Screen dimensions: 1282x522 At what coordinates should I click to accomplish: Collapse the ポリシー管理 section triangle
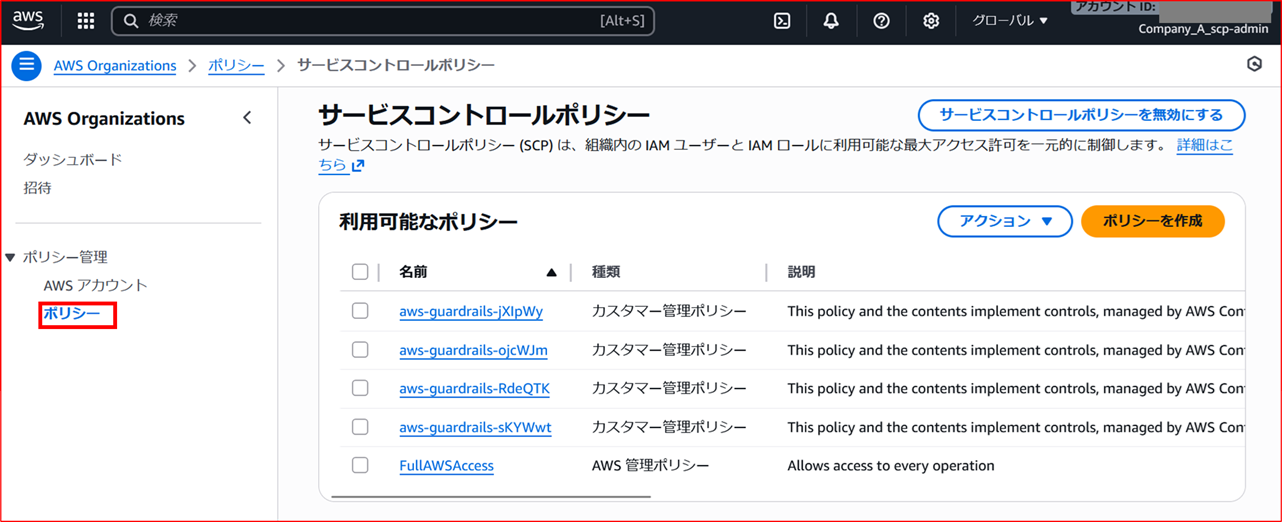click(x=11, y=258)
